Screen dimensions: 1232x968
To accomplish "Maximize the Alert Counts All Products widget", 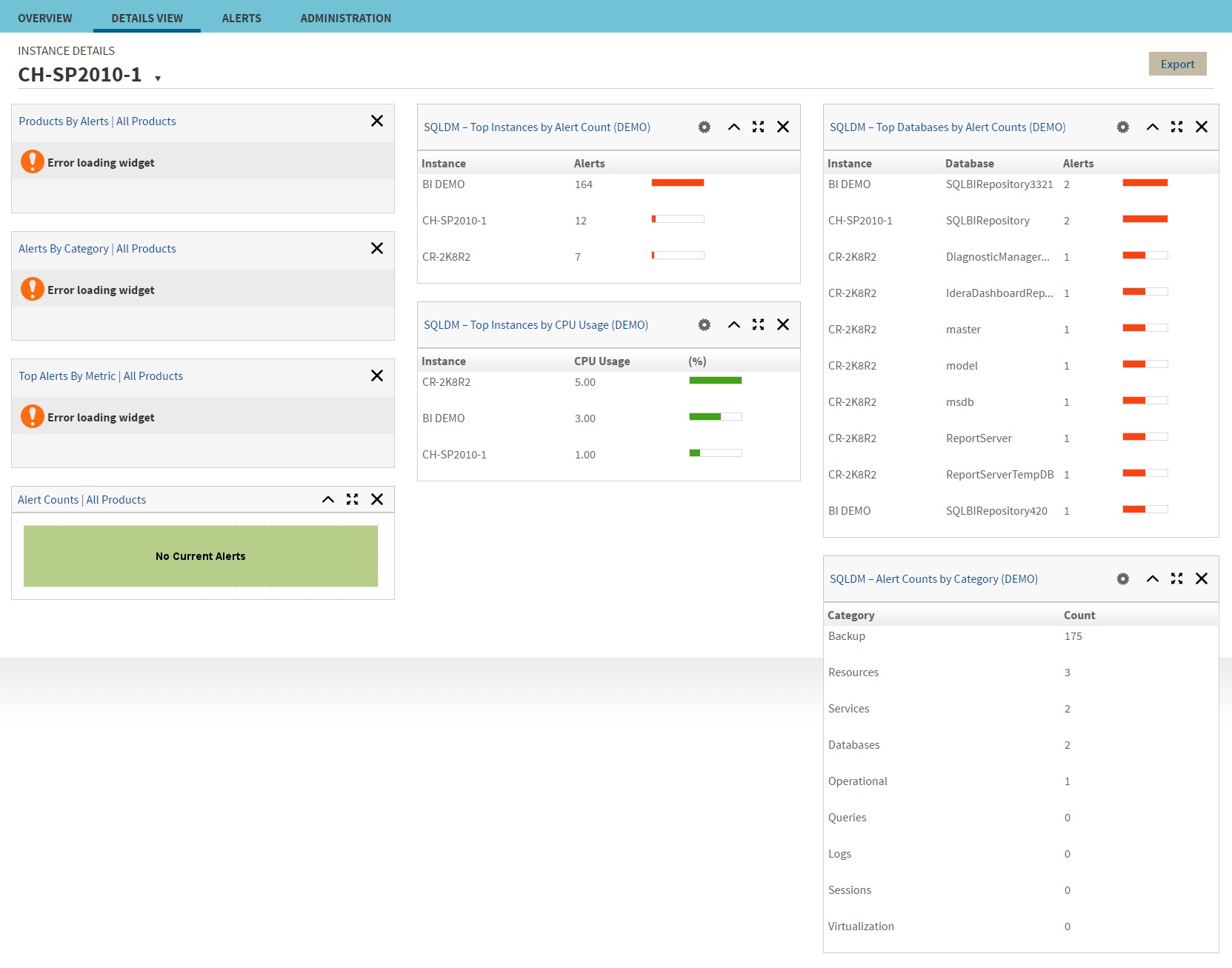I will (x=352, y=500).
